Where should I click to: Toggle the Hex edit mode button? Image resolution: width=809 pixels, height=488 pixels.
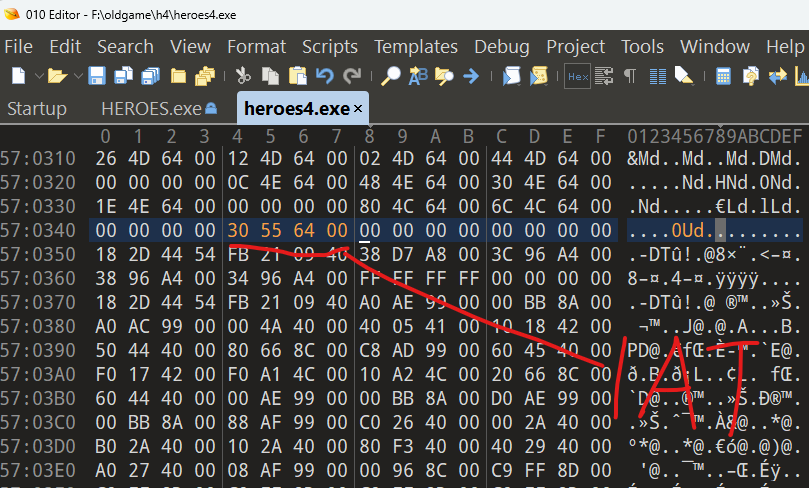pos(577,76)
